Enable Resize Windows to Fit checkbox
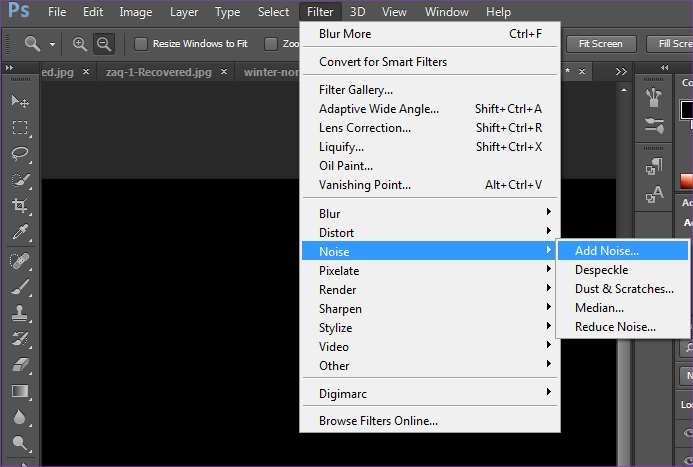 tap(141, 44)
